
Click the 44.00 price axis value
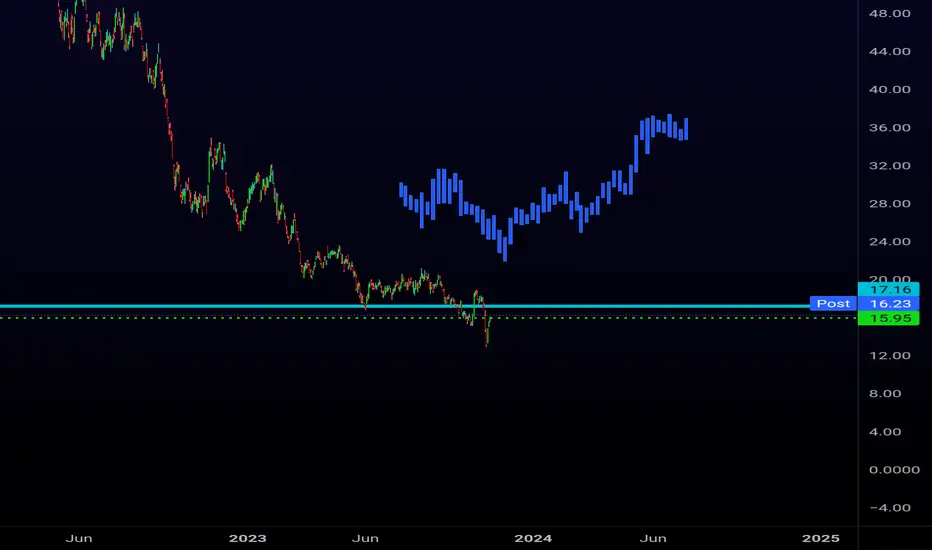(x=889, y=51)
